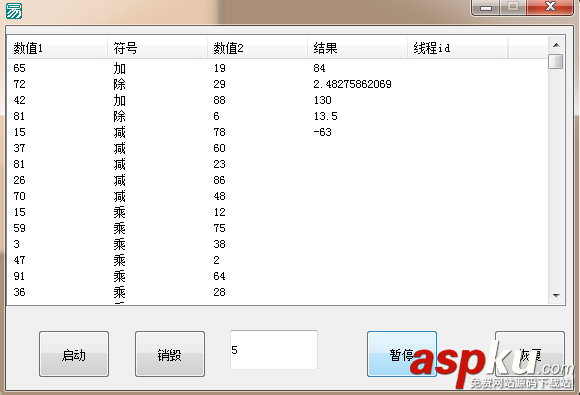Select the row with 数值1 value 3
Viewport: 580px width, 395px height.
point(277,244)
